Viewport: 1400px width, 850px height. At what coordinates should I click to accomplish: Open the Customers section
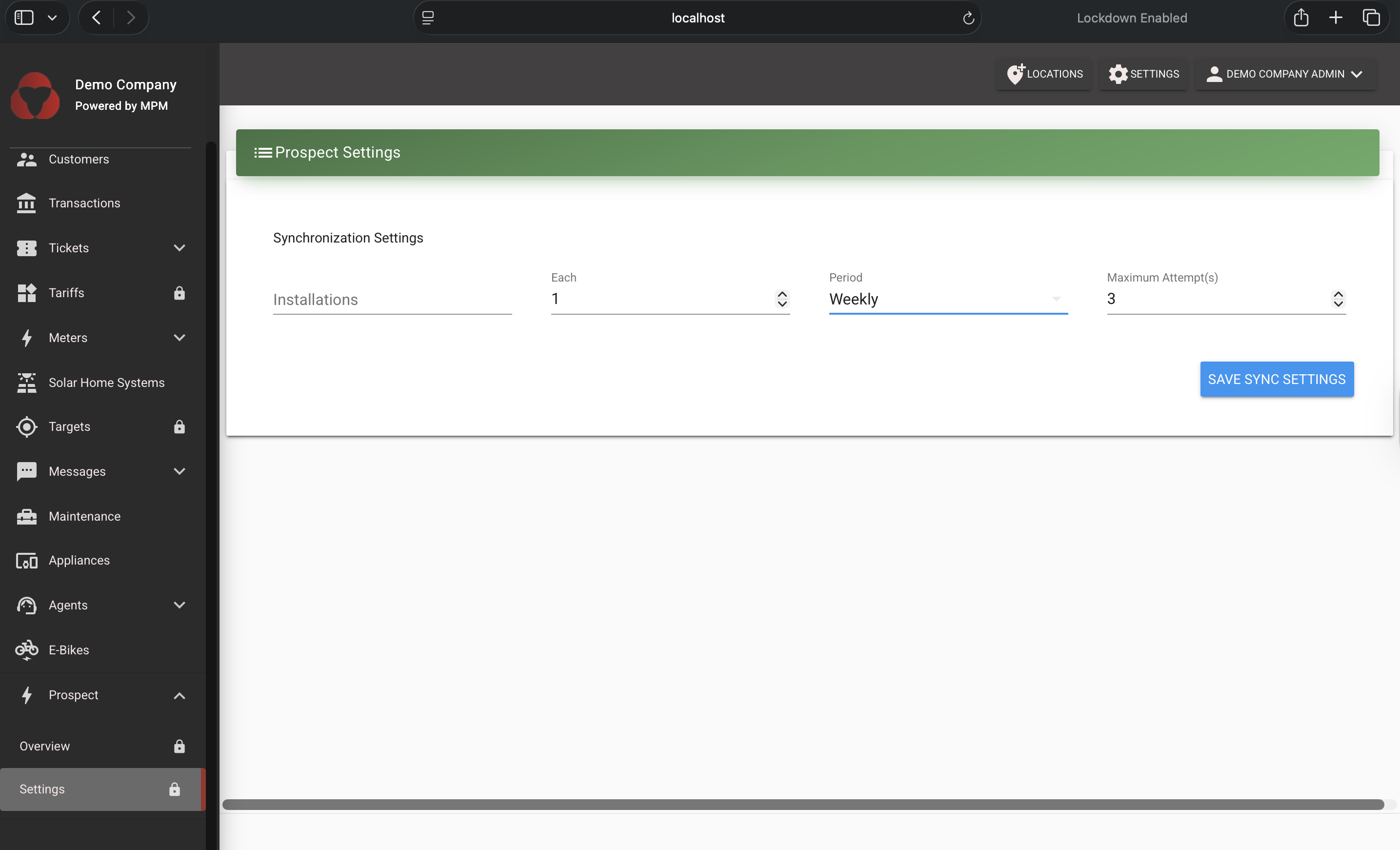(x=79, y=159)
